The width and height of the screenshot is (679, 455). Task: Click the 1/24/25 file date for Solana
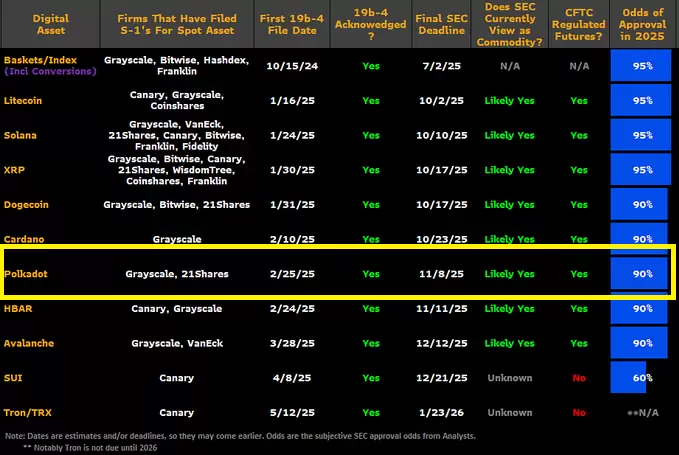point(292,135)
